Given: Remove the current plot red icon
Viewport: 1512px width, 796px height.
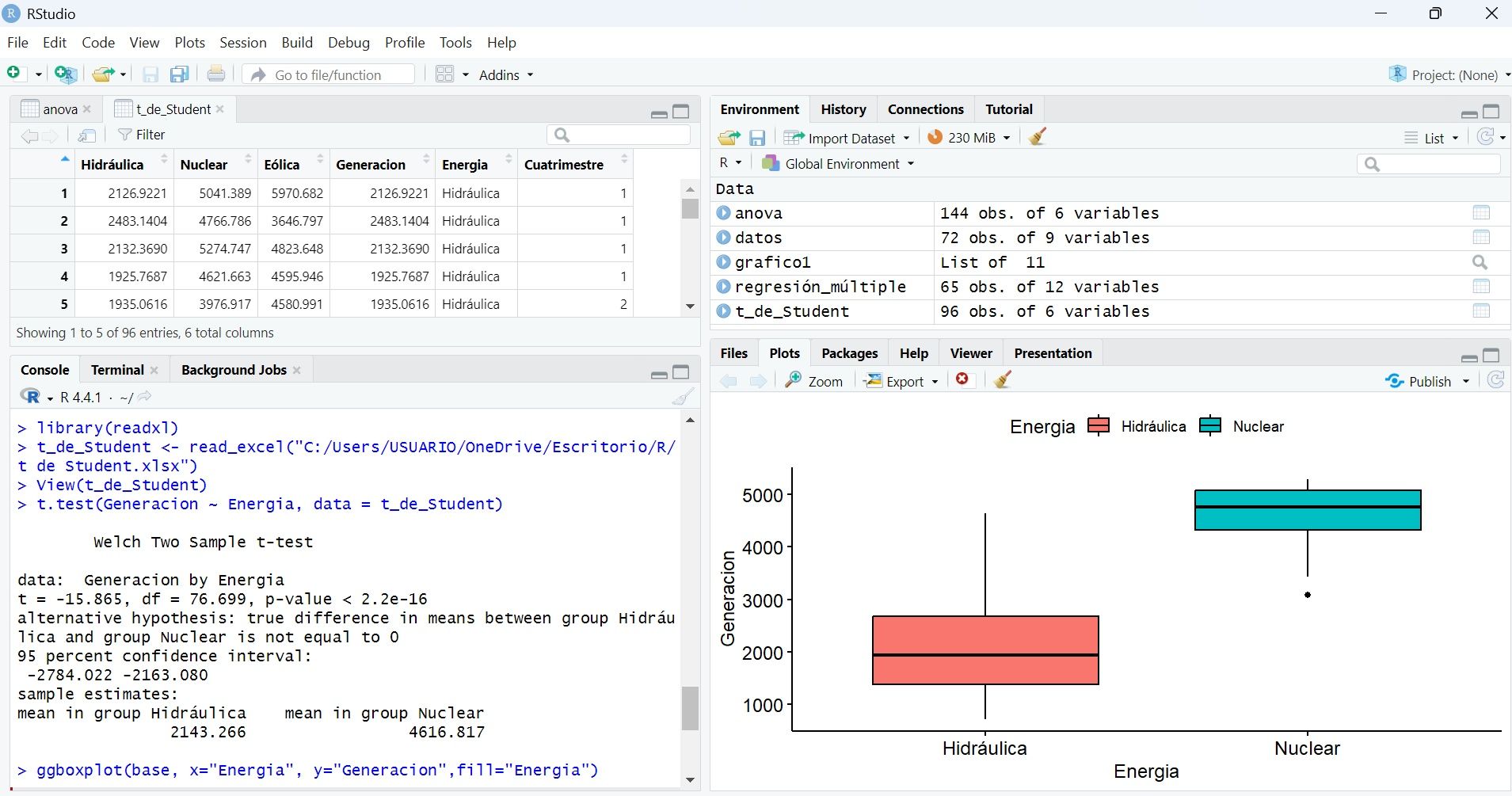Looking at the screenshot, I should tap(962, 379).
